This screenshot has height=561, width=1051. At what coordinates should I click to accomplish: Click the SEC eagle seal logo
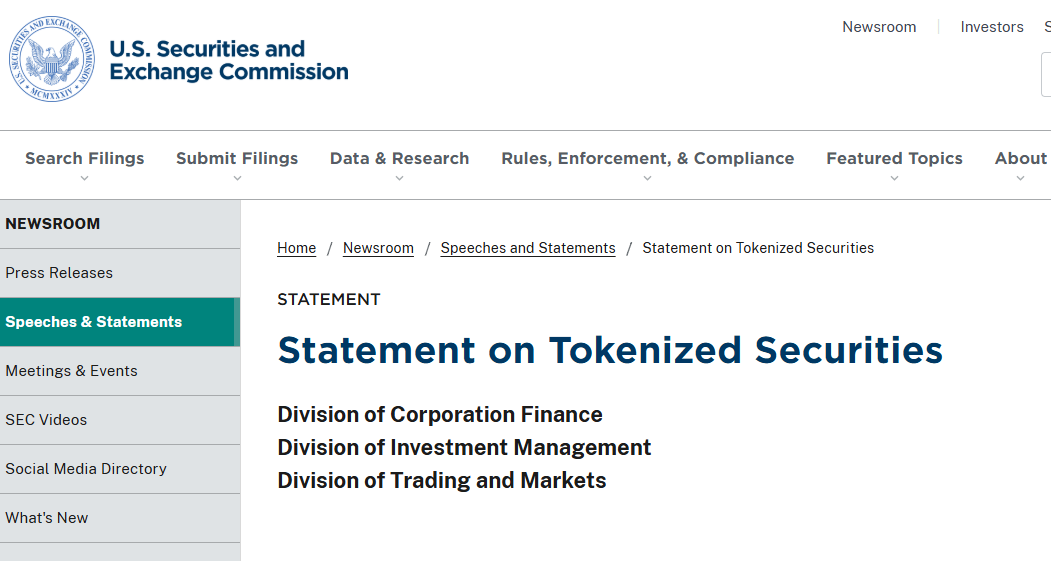click(52, 59)
